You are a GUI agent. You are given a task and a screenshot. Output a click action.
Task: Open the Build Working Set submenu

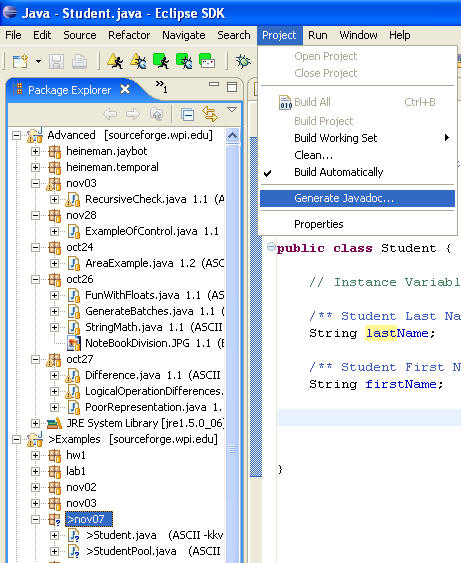click(x=357, y=138)
